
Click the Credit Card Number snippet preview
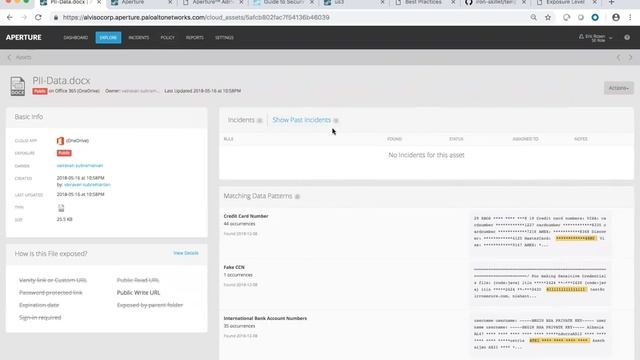click(x=540, y=231)
